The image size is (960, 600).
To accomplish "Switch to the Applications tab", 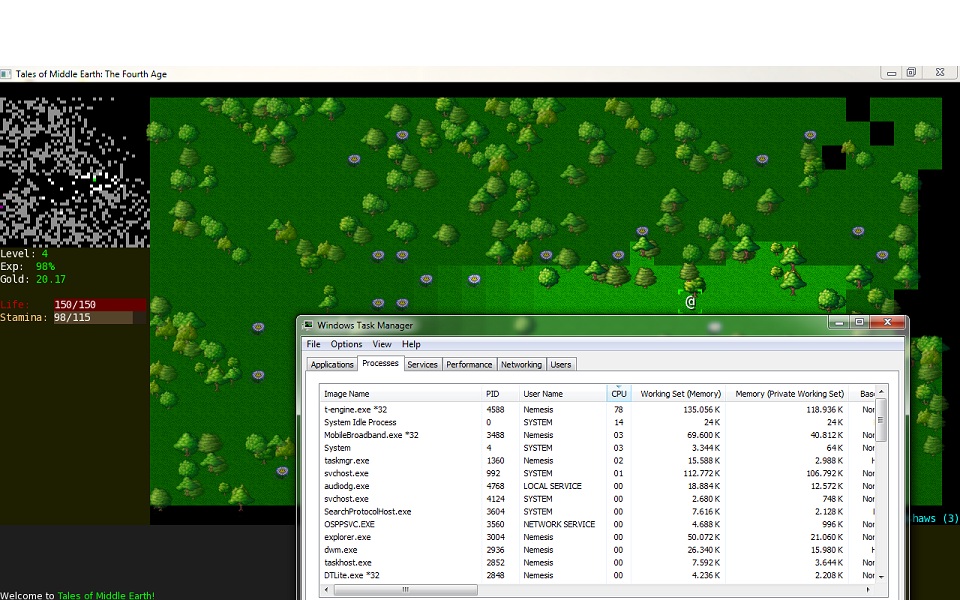I will click(x=332, y=364).
